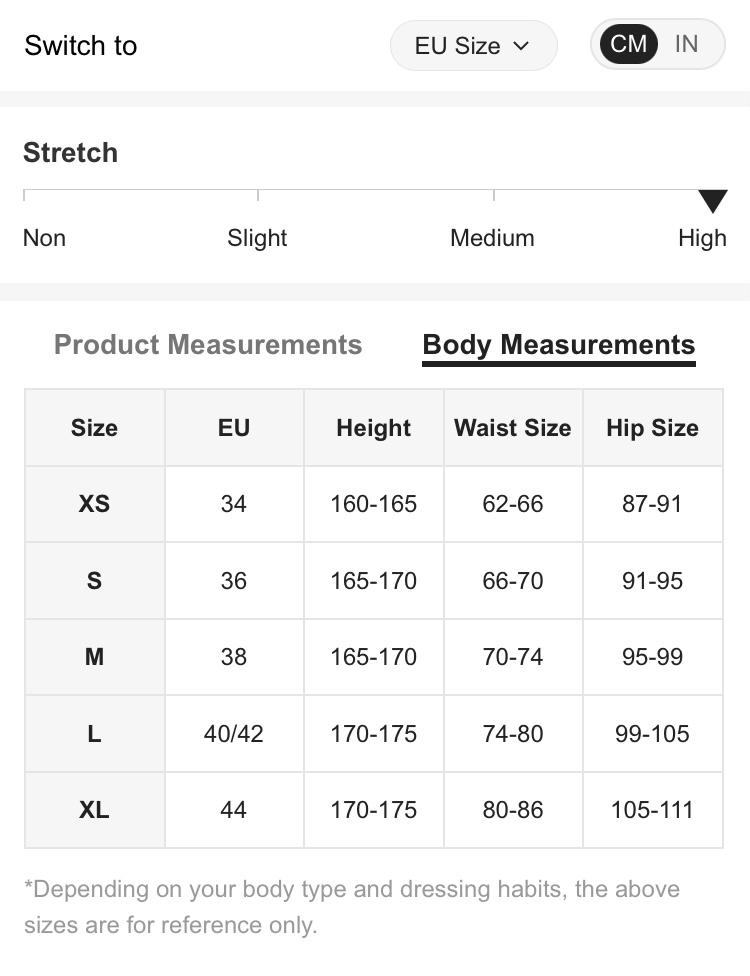Click the chevron arrow beside EU Size
This screenshot has width=750, height=976.
tap(521, 46)
